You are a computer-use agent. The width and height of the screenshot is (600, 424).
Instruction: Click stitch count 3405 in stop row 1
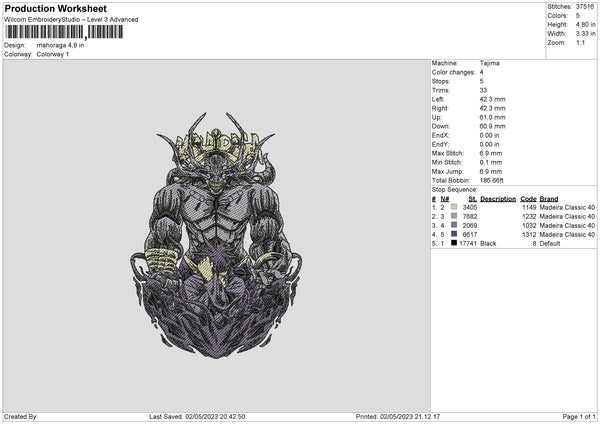tap(470, 207)
